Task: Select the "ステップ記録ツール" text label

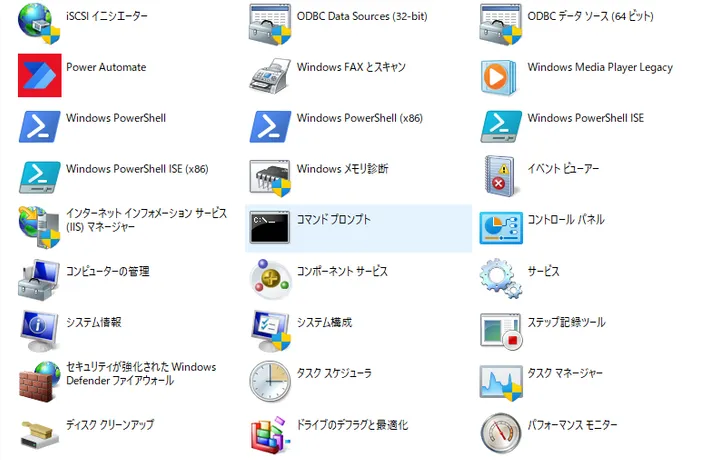Action: [x=566, y=322]
